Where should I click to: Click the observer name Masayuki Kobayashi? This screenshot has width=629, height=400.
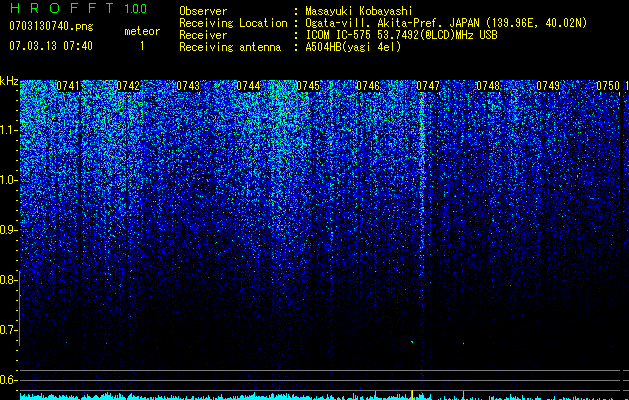pos(359,11)
